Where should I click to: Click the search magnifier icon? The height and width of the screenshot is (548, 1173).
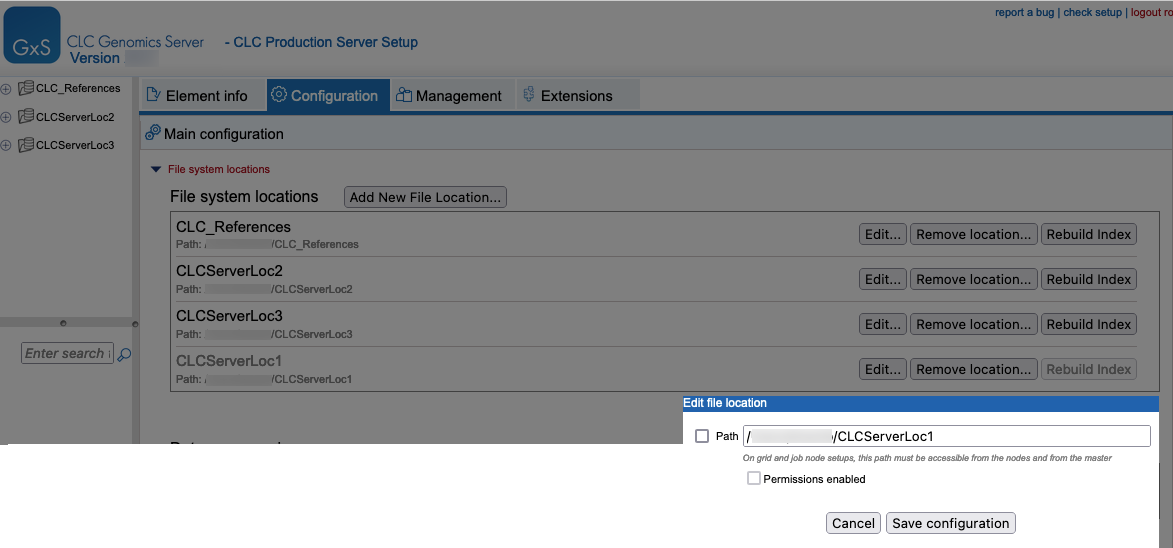click(x=125, y=354)
